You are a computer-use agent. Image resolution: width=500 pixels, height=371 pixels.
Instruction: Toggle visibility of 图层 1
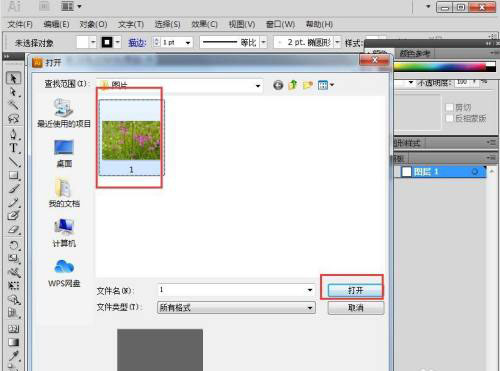(x=397, y=172)
